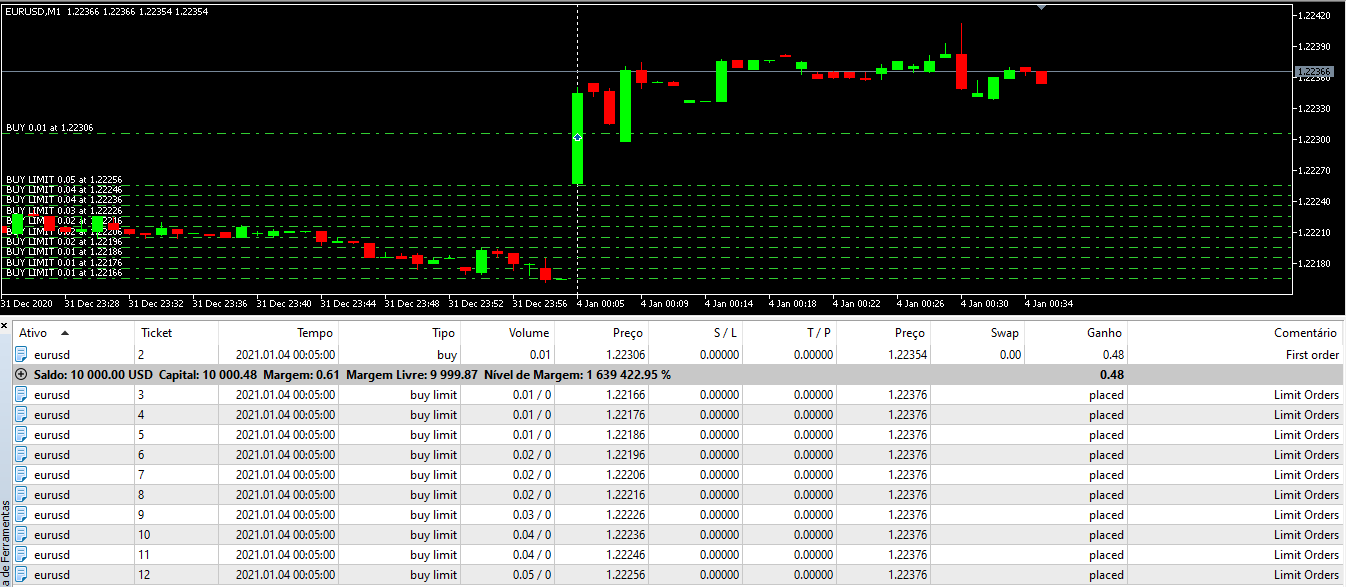The image size is (1346, 587).
Task: Click the order icon for ticket 12
Action: (x=21, y=574)
